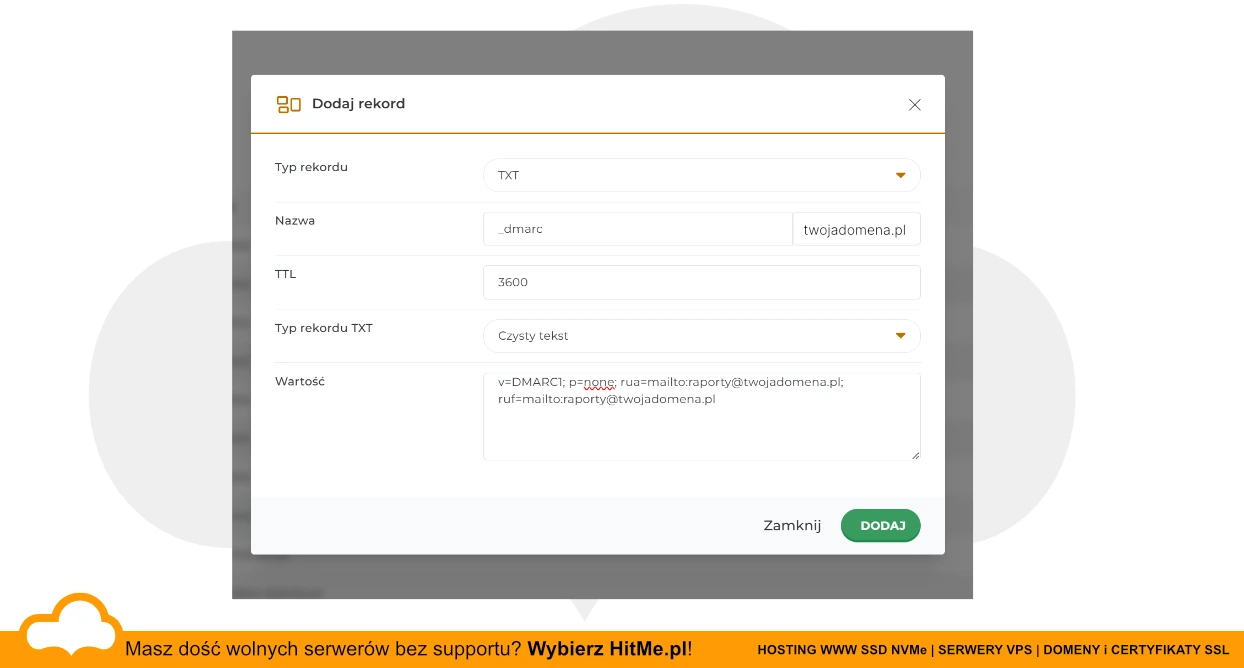Viewport: 1244px width, 668px height.
Task: Click the 'Typ rekordu TXT' label
Action: 324,328
